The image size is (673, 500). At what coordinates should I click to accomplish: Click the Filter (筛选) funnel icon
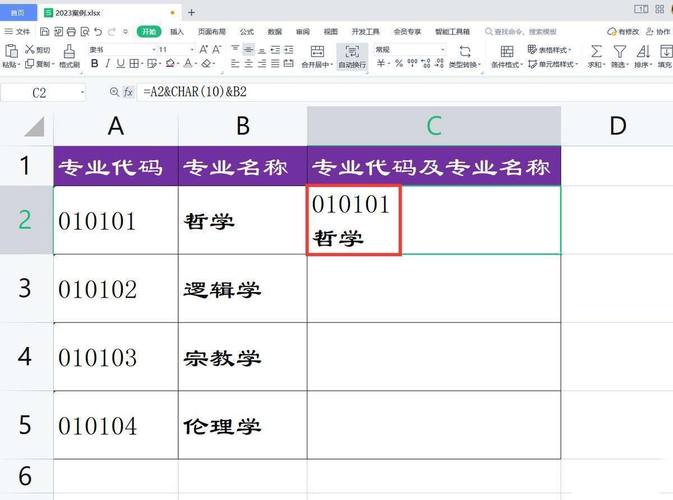[x=619, y=52]
